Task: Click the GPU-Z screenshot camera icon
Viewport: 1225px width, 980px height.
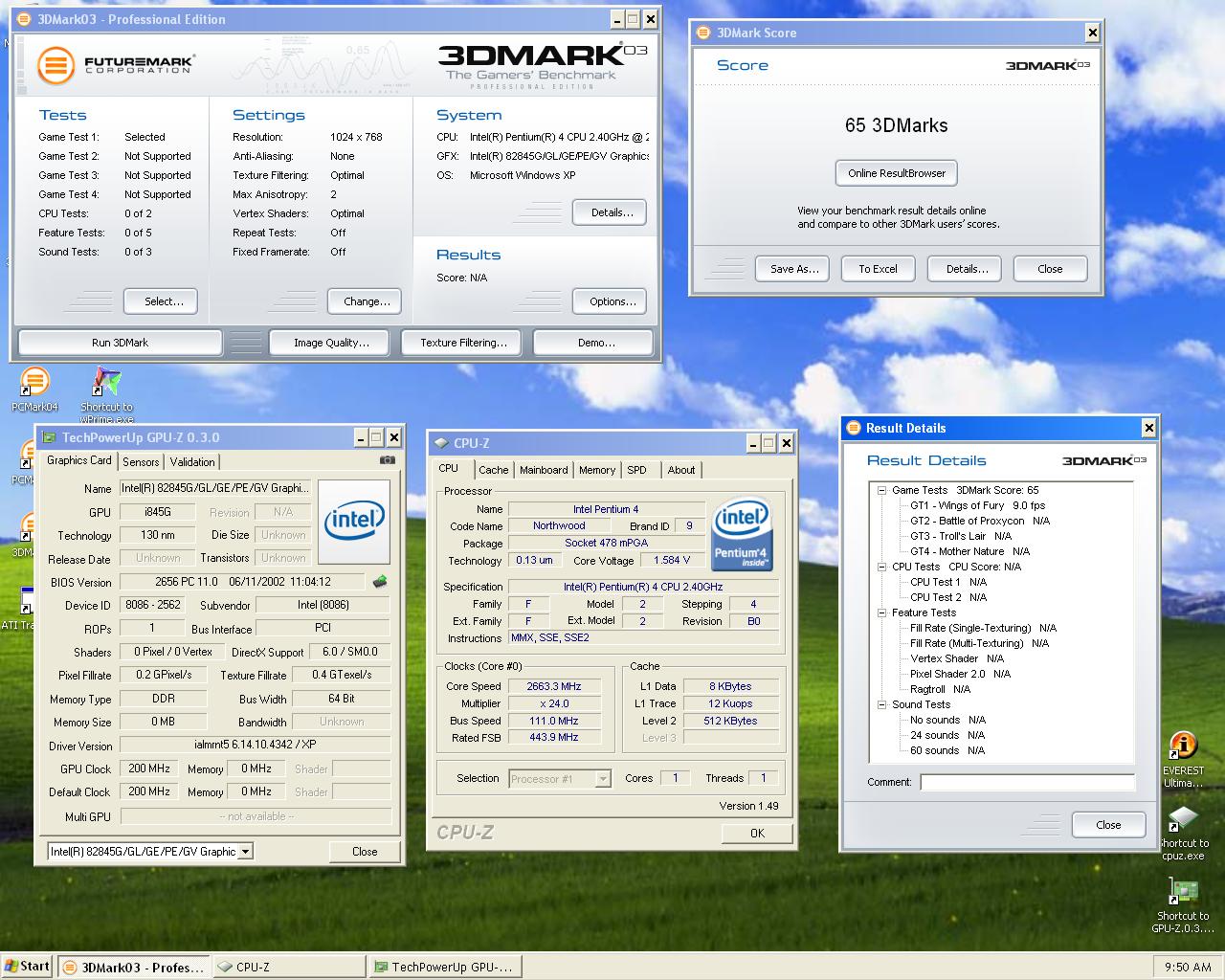Action: (387, 460)
